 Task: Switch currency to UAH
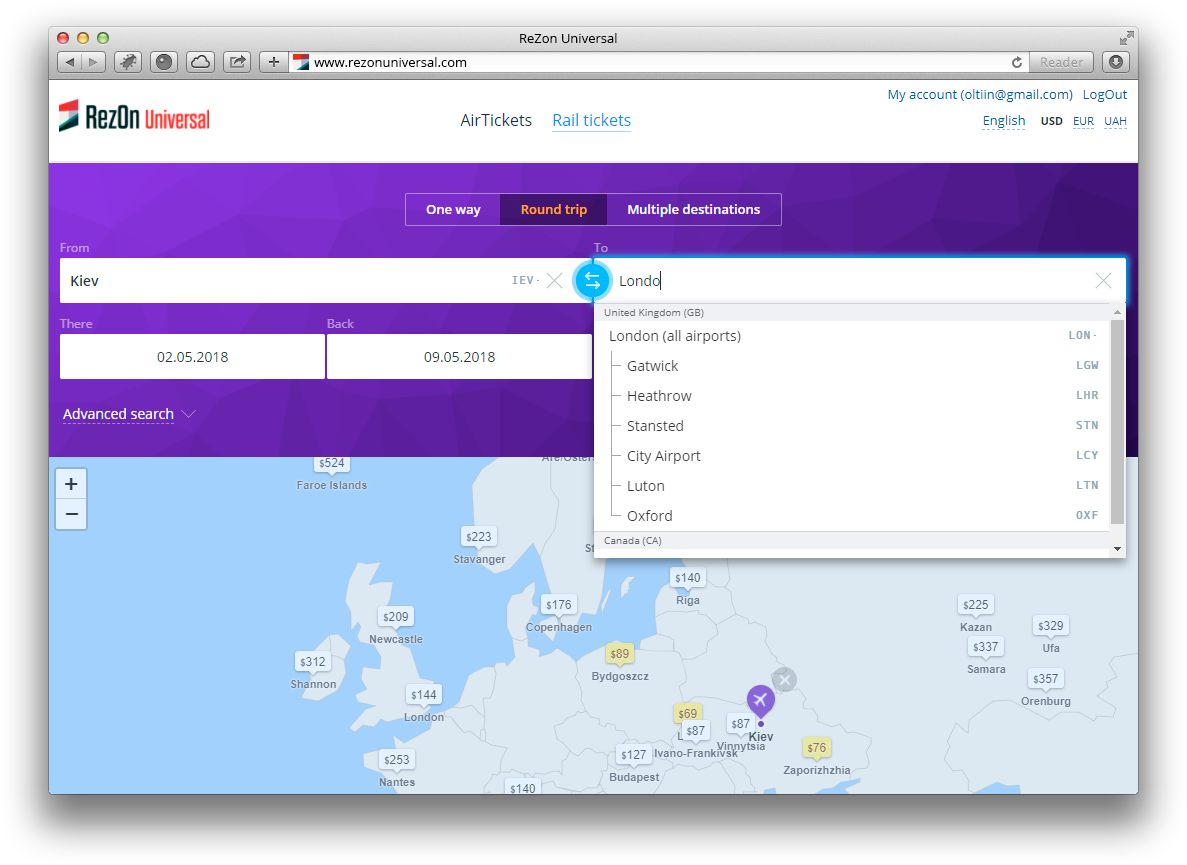click(x=1115, y=121)
